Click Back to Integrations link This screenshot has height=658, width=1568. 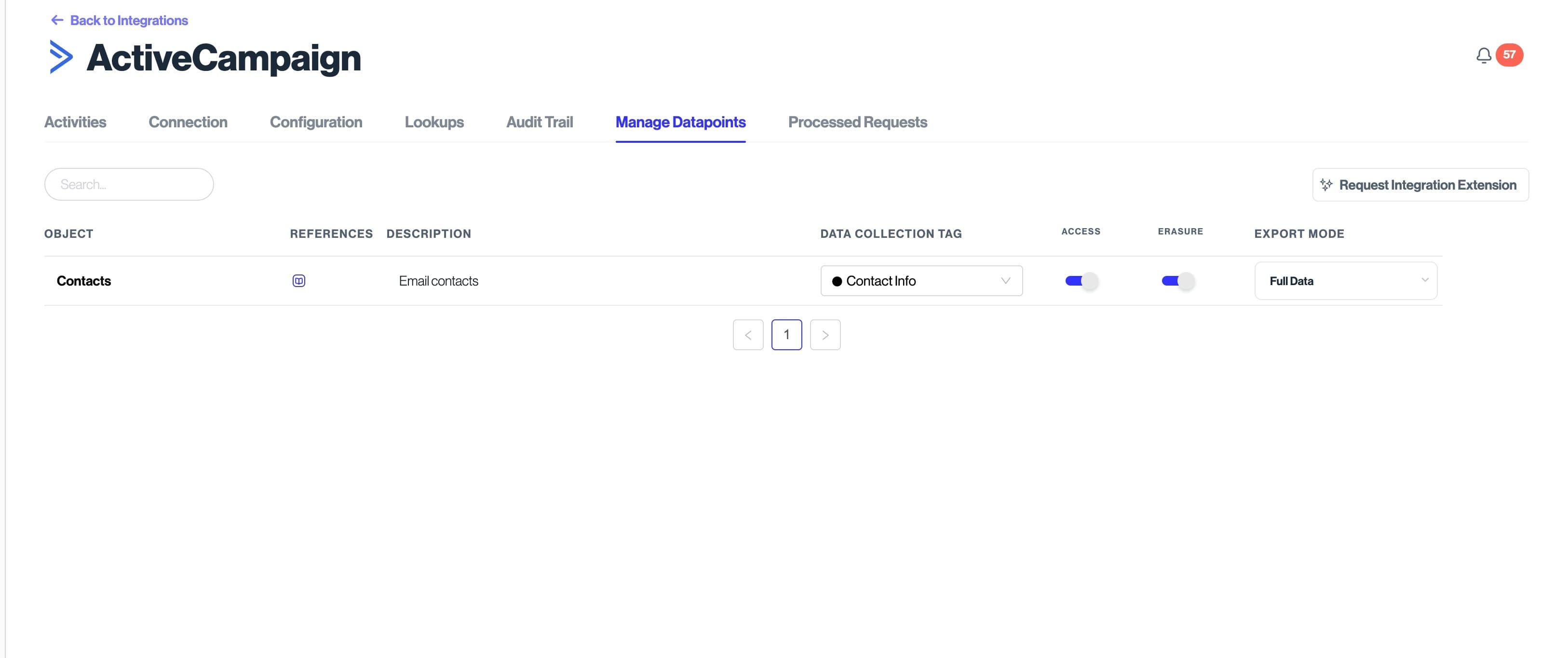(128, 20)
